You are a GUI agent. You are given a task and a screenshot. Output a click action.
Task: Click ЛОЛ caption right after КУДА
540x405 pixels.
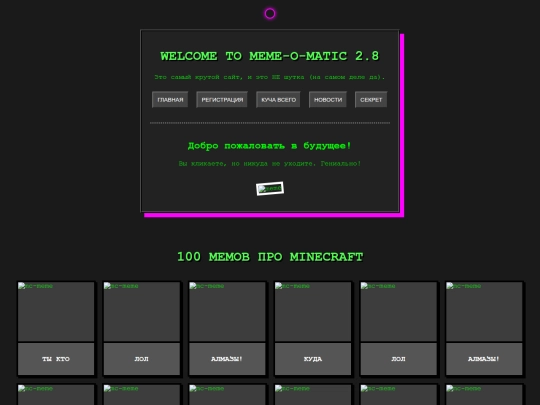tap(398, 359)
